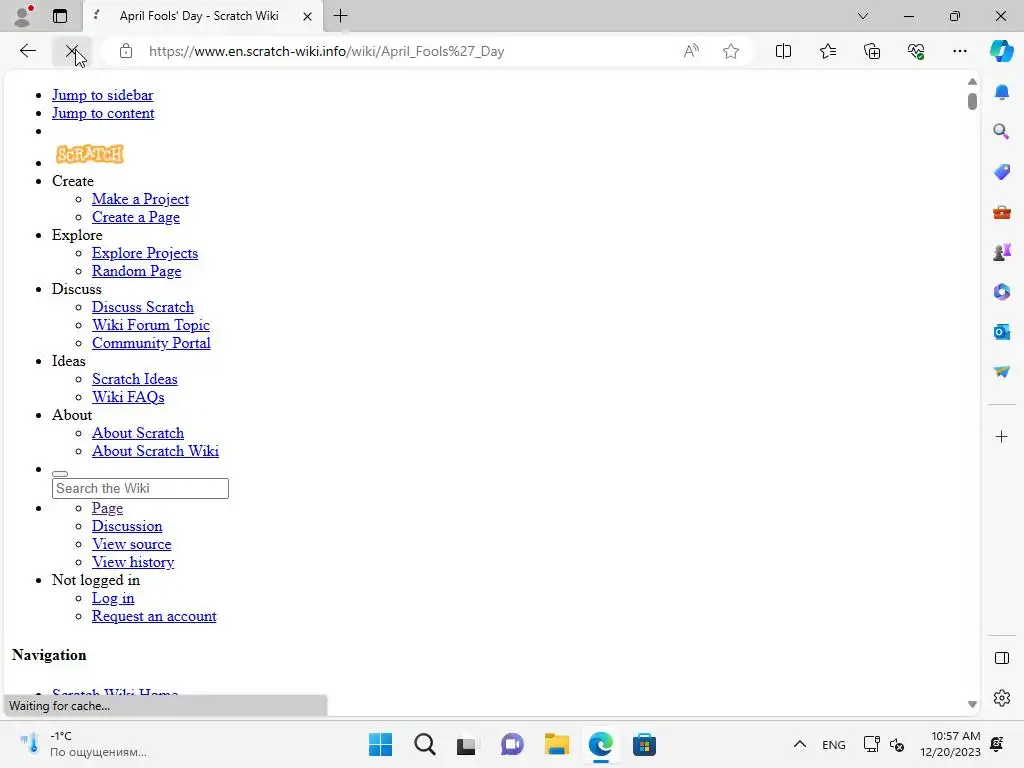Expand the tab search chevron
Screen dimensions: 1024x768
click(863, 16)
